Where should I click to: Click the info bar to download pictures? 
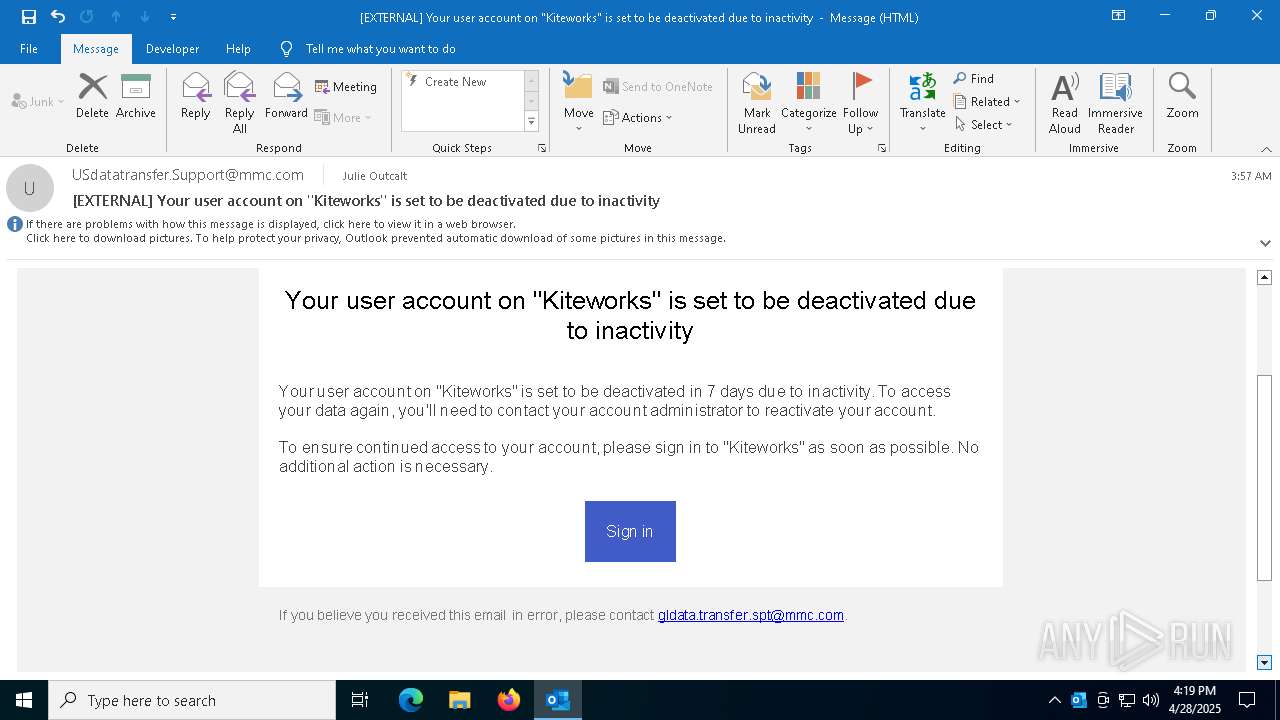(x=375, y=238)
